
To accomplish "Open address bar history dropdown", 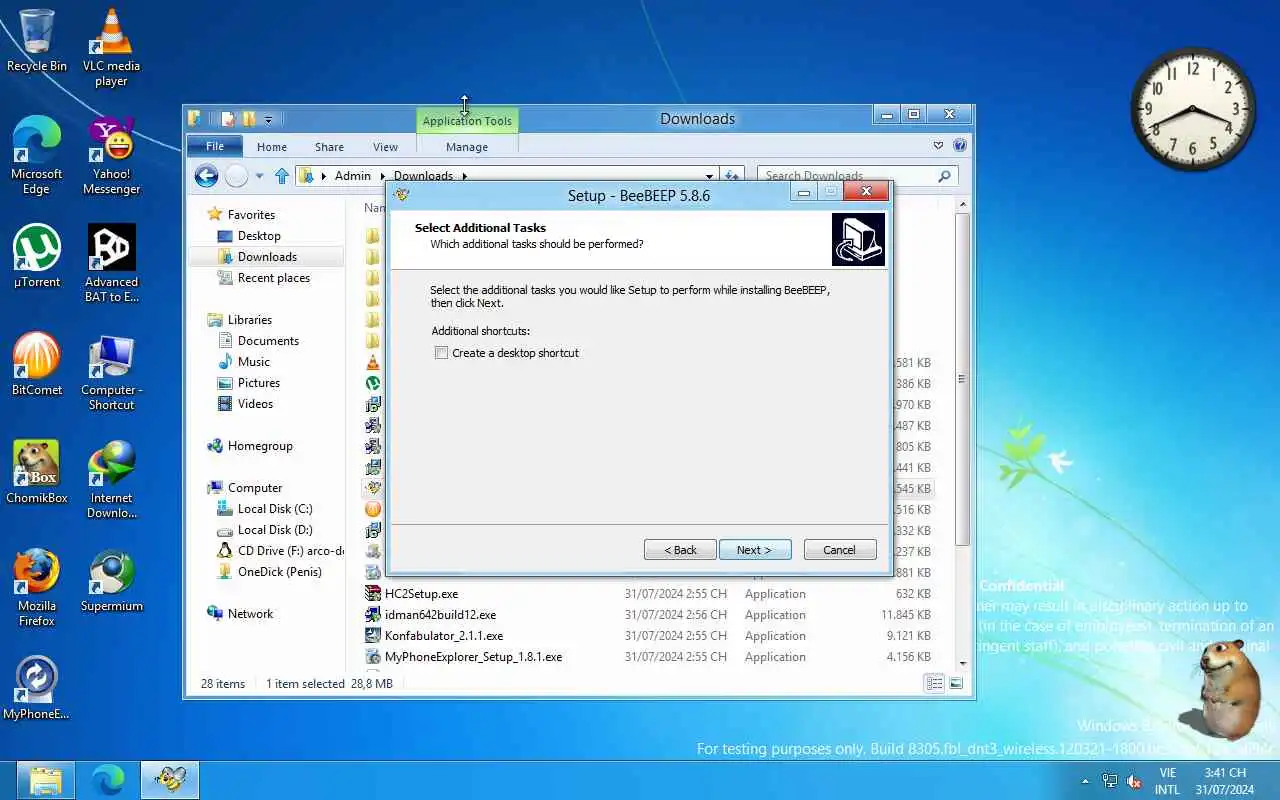I will tap(710, 176).
